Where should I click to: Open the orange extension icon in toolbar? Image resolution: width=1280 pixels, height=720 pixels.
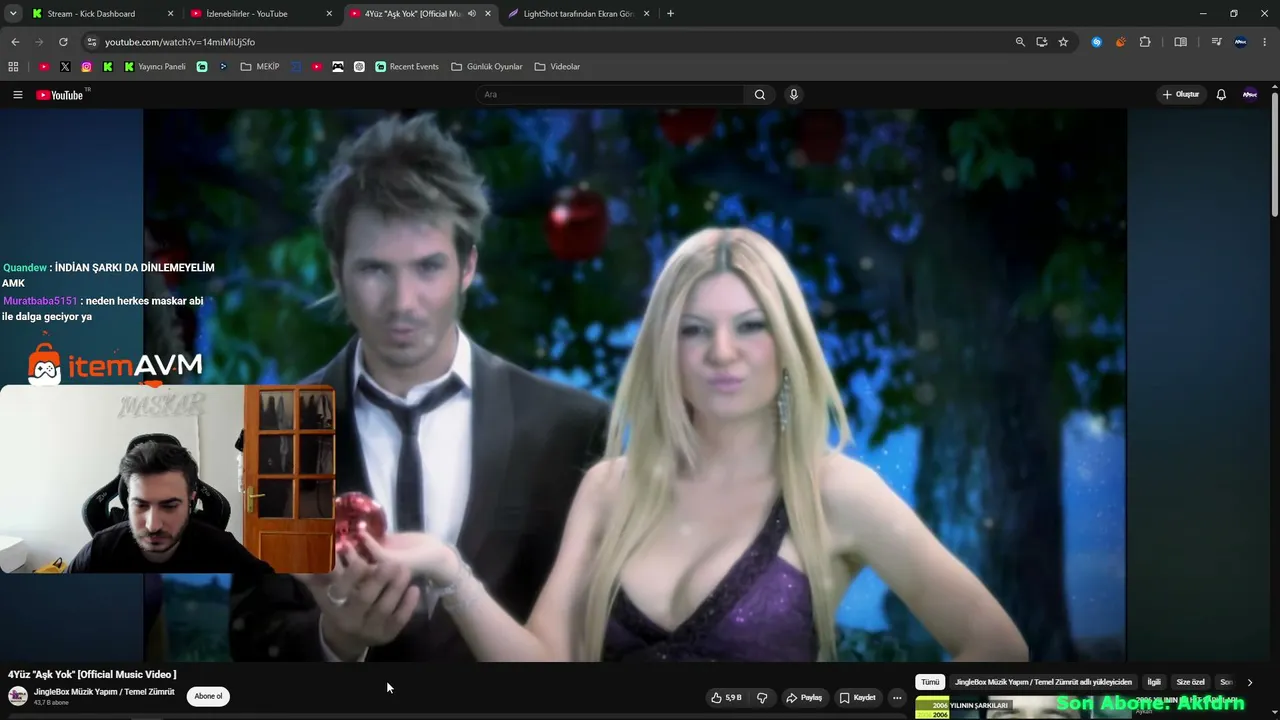pos(1120,42)
